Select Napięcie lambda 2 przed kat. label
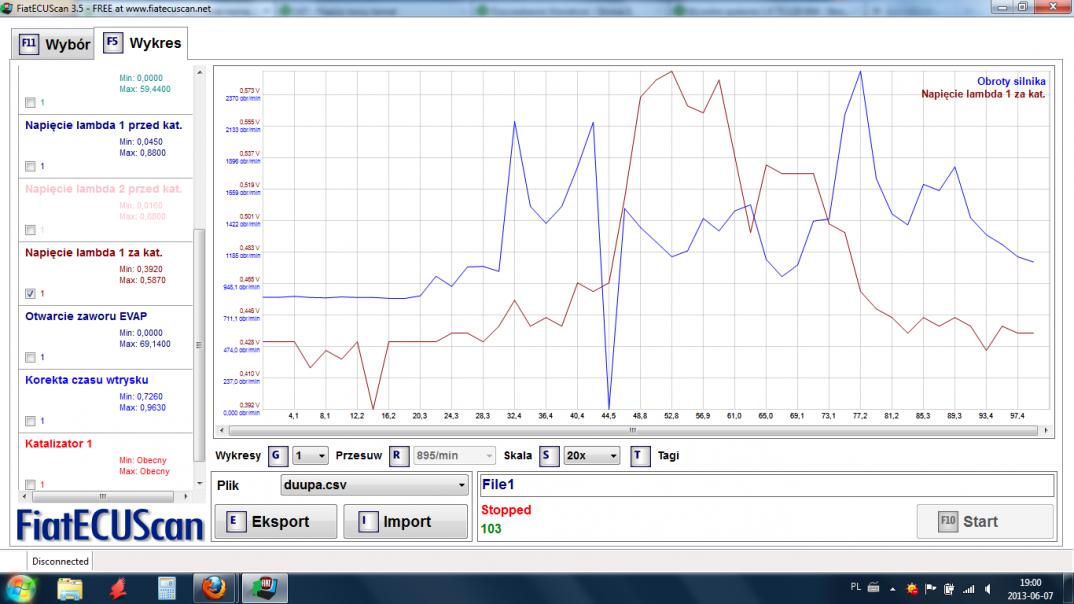This screenshot has width=1074, height=604. coord(103,189)
